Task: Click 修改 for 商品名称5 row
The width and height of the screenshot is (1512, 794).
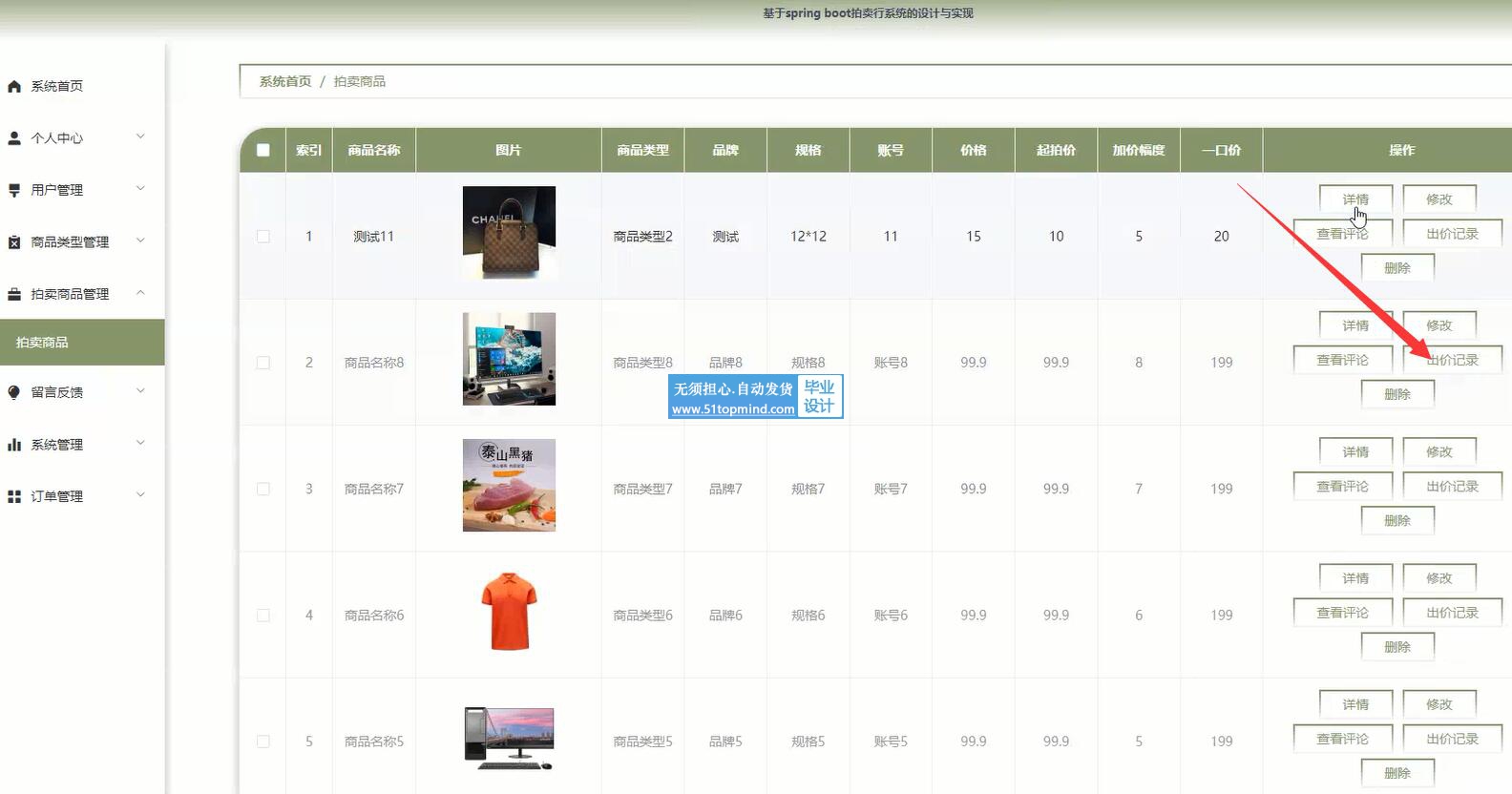Action: point(1439,704)
